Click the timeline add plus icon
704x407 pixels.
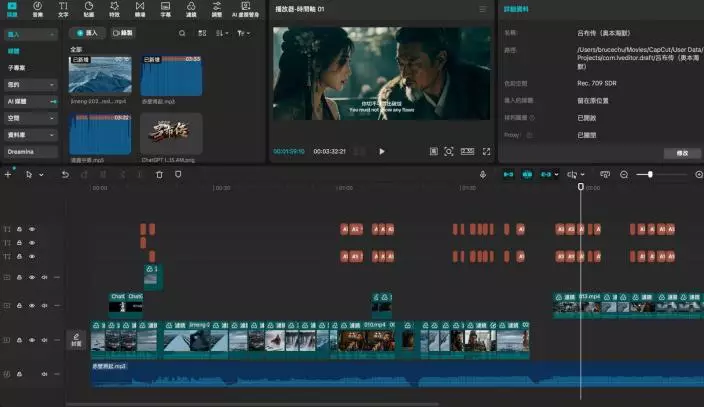coord(8,175)
